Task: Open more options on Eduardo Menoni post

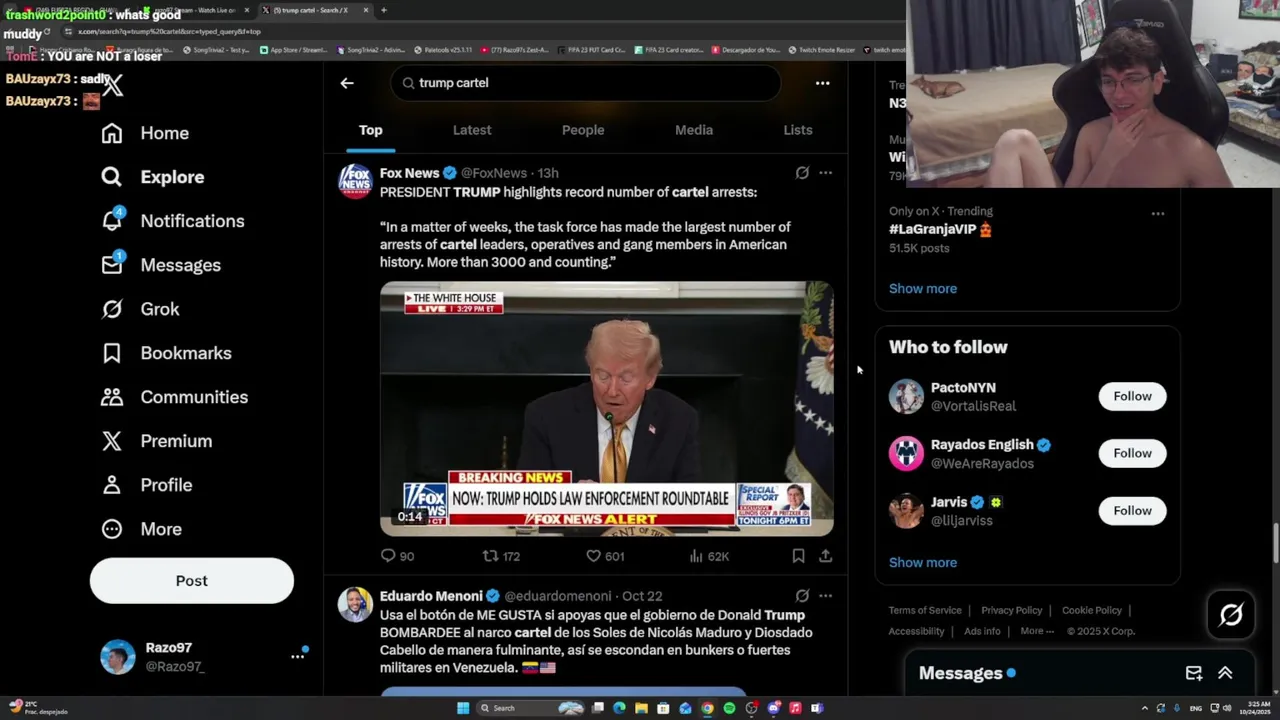Action: click(825, 596)
